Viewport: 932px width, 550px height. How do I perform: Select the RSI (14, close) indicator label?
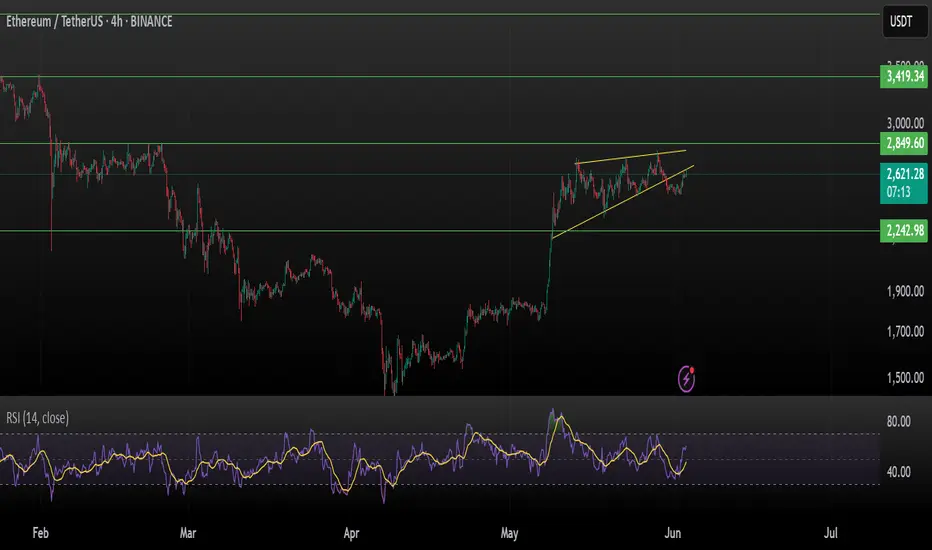[37, 418]
